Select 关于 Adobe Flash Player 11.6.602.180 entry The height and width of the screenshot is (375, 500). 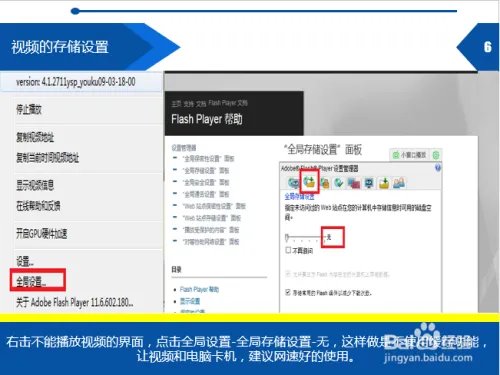pos(75,302)
